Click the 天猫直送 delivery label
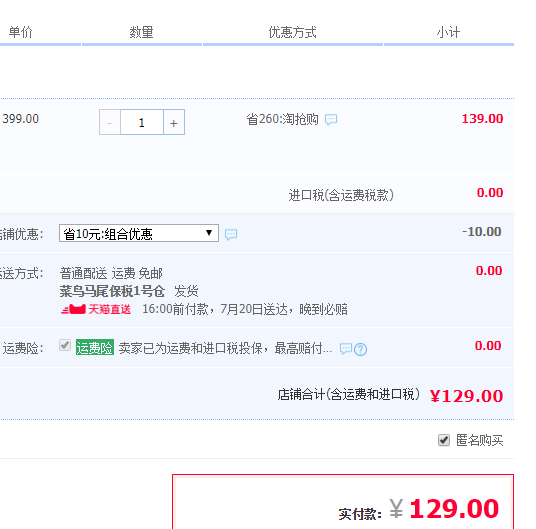The width and height of the screenshot is (536, 529). [109, 310]
